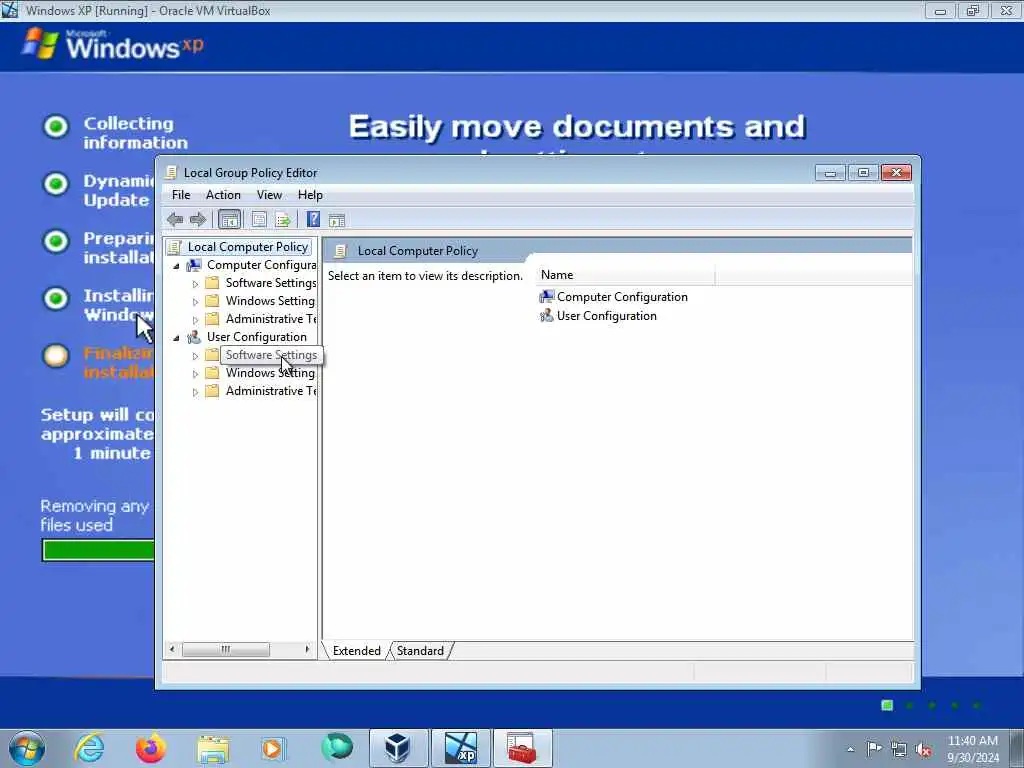
Task: Click the network tray icon
Action: tap(899, 750)
